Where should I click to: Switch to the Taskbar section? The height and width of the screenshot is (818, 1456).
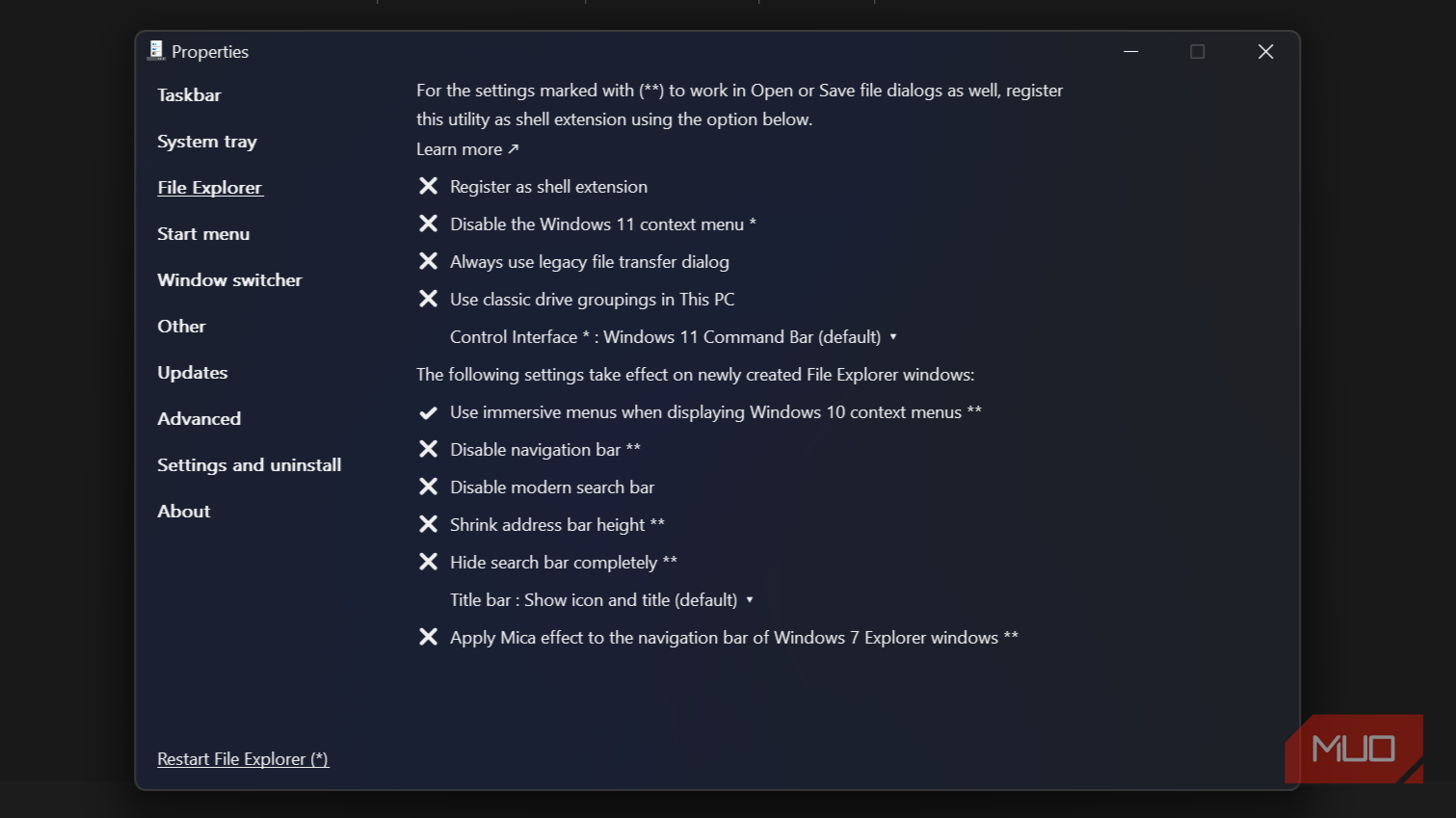[x=189, y=95]
